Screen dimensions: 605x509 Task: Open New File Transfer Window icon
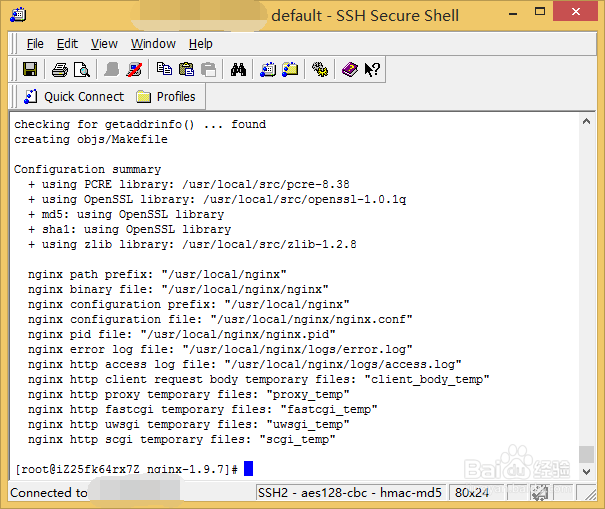pos(290,69)
